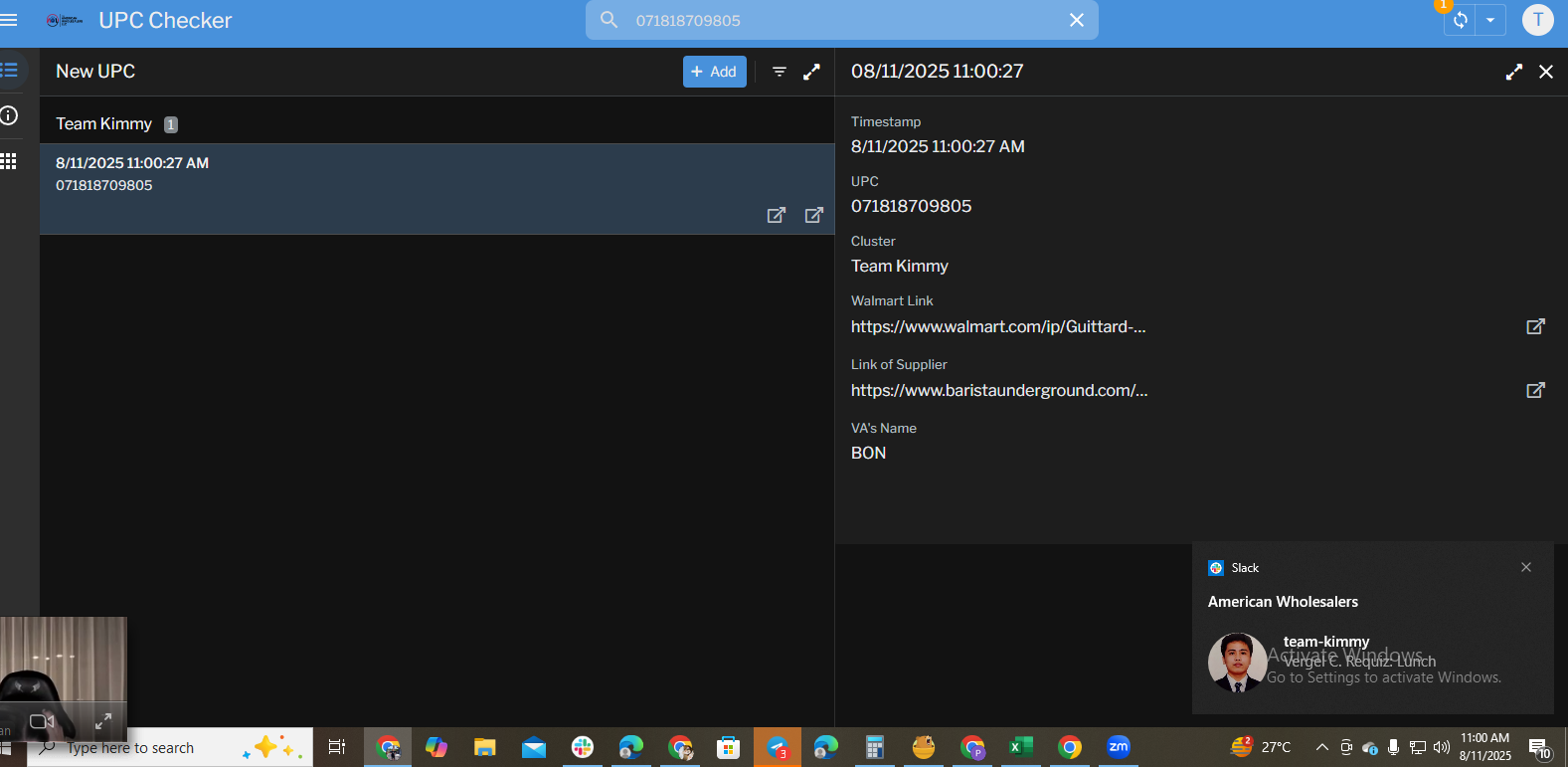Open the supplier link external icon
The image size is (1568, 767).
click(x=1535, y=390)
